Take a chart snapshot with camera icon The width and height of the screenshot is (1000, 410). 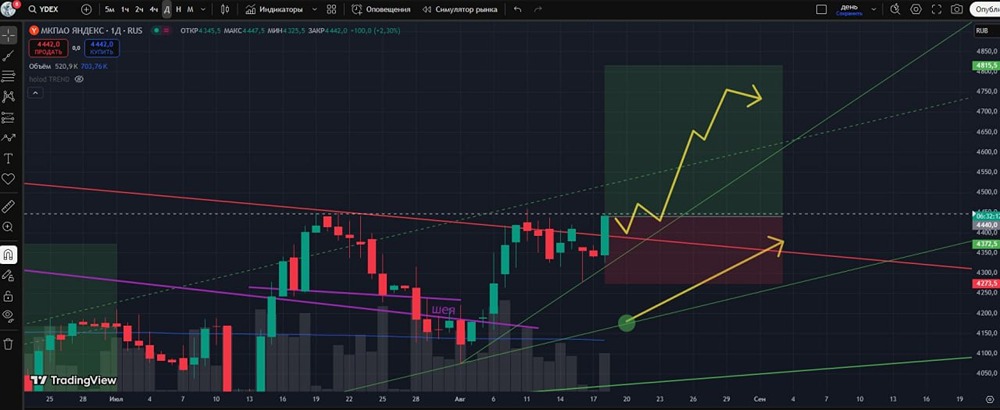tap(957, 10)
